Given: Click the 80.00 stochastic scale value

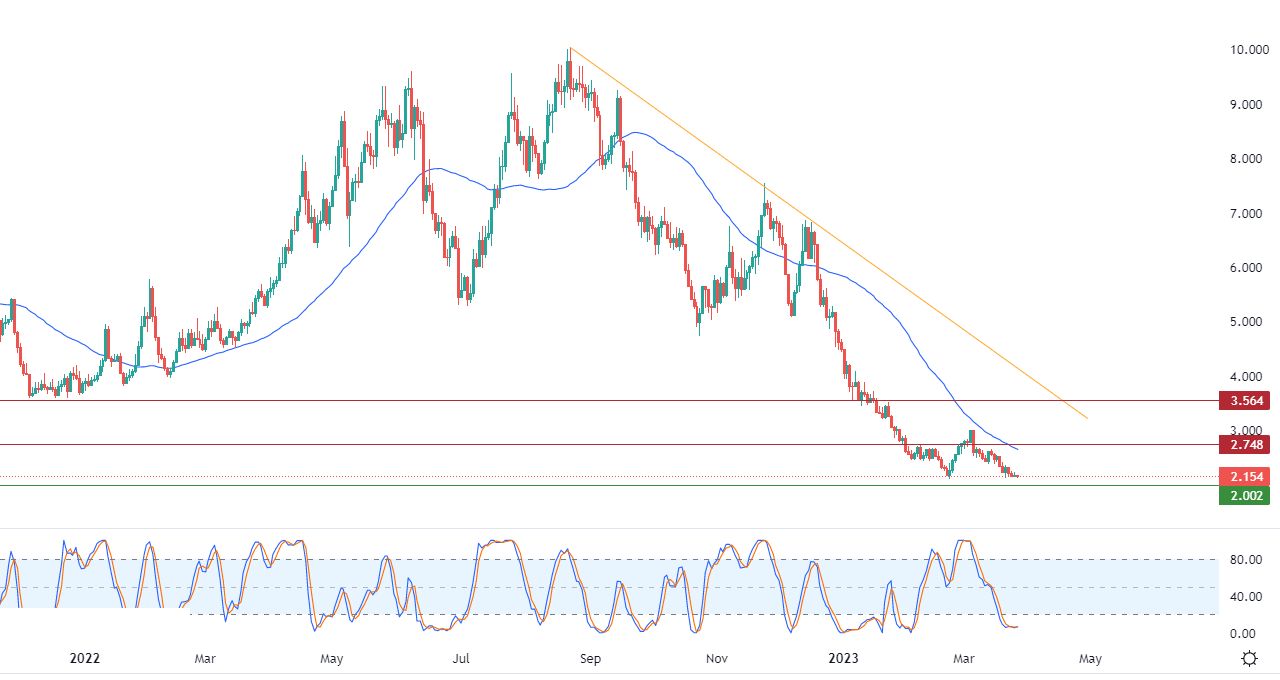Looking at the screenshot, I should [x=1242, y=560].
